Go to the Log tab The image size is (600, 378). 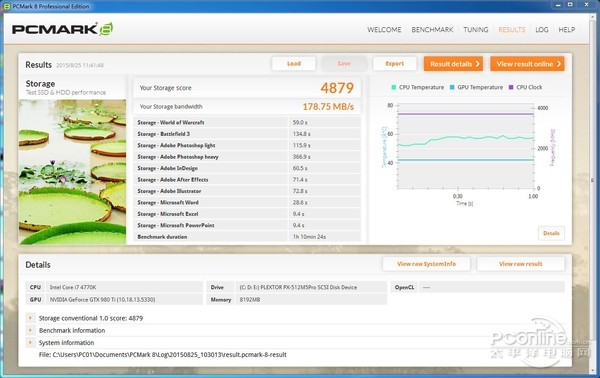542,30
